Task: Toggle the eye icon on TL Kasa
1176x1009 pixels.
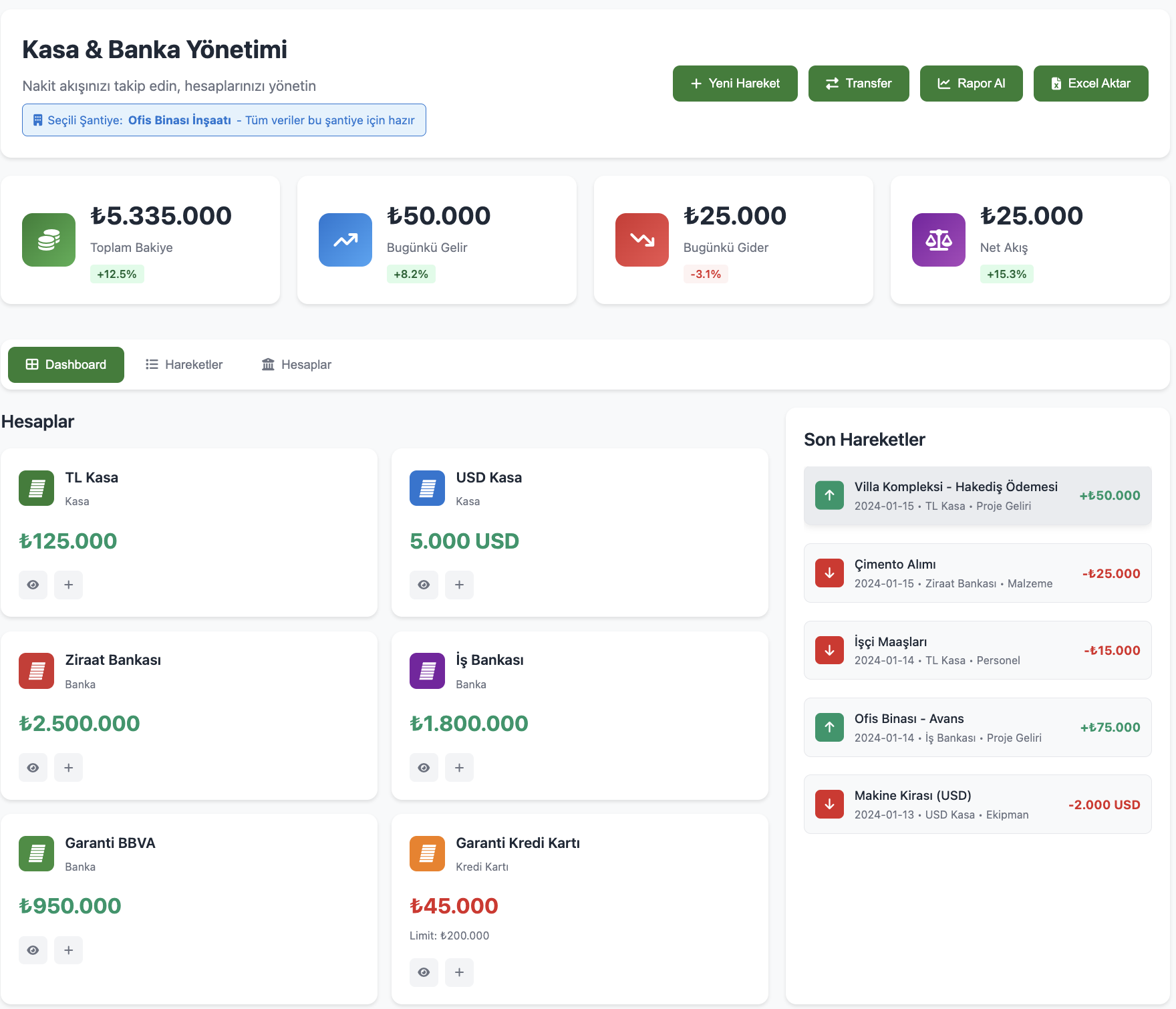Action: coord(33,585)
